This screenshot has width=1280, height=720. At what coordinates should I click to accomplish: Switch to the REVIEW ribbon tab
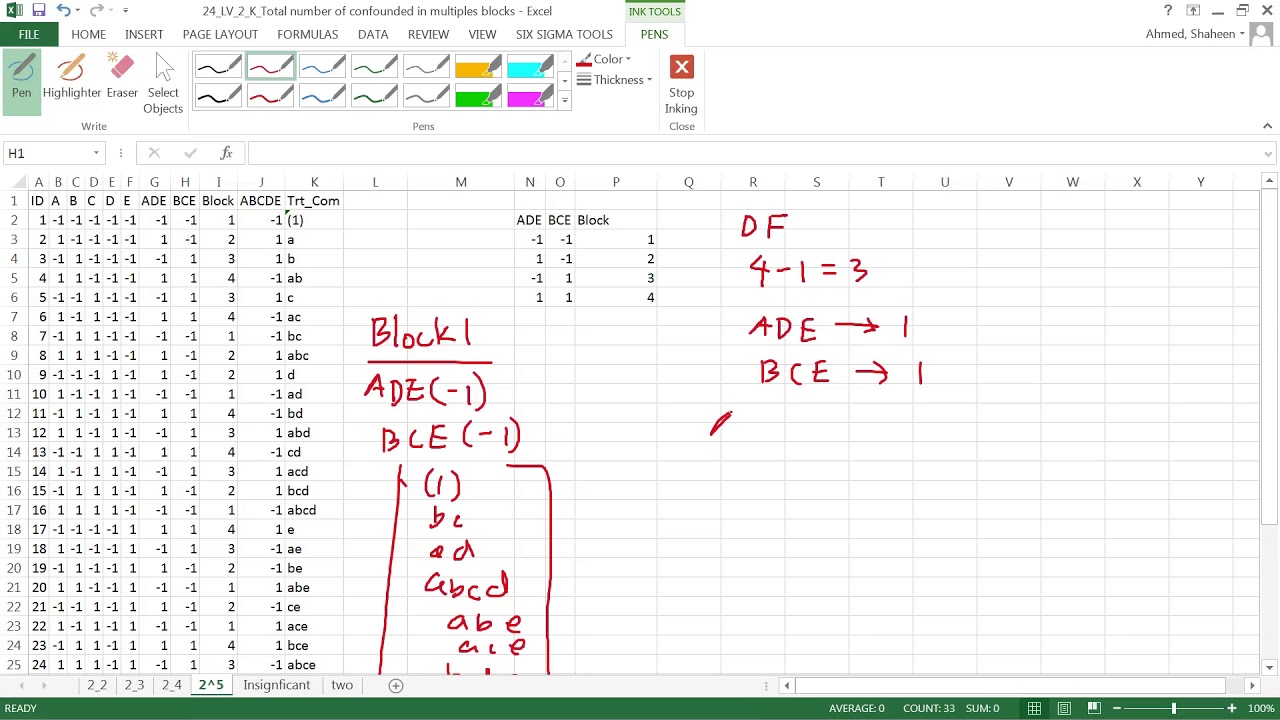(x=428, y=34)
